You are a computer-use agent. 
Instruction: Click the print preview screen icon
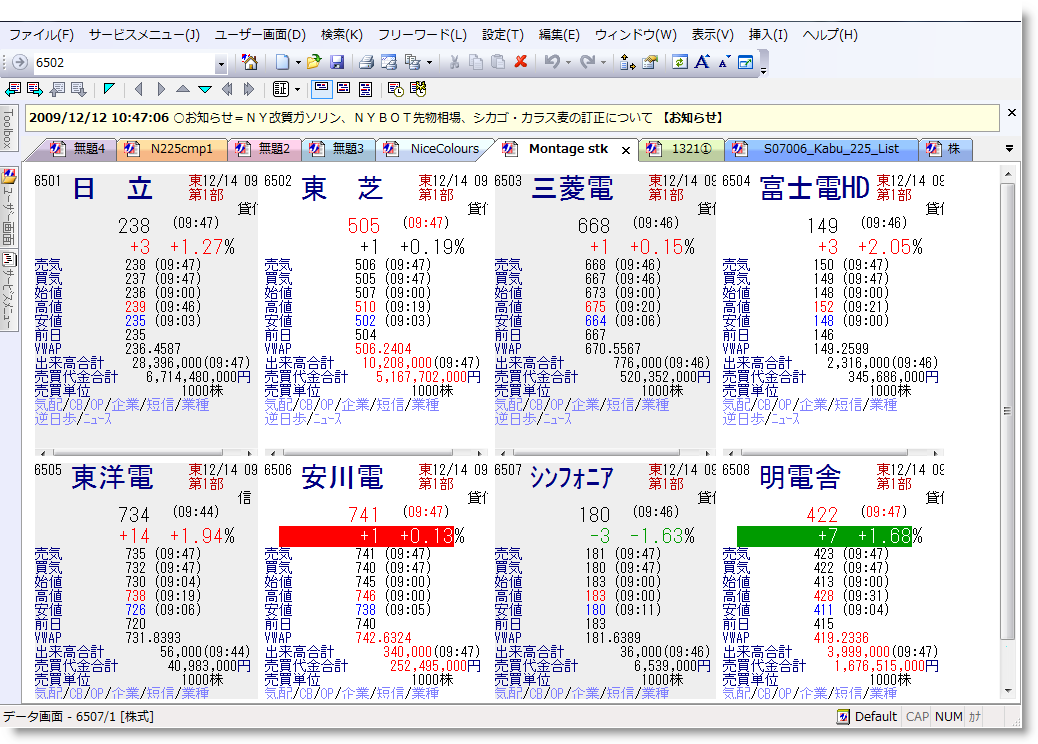[x=389, y=62]
